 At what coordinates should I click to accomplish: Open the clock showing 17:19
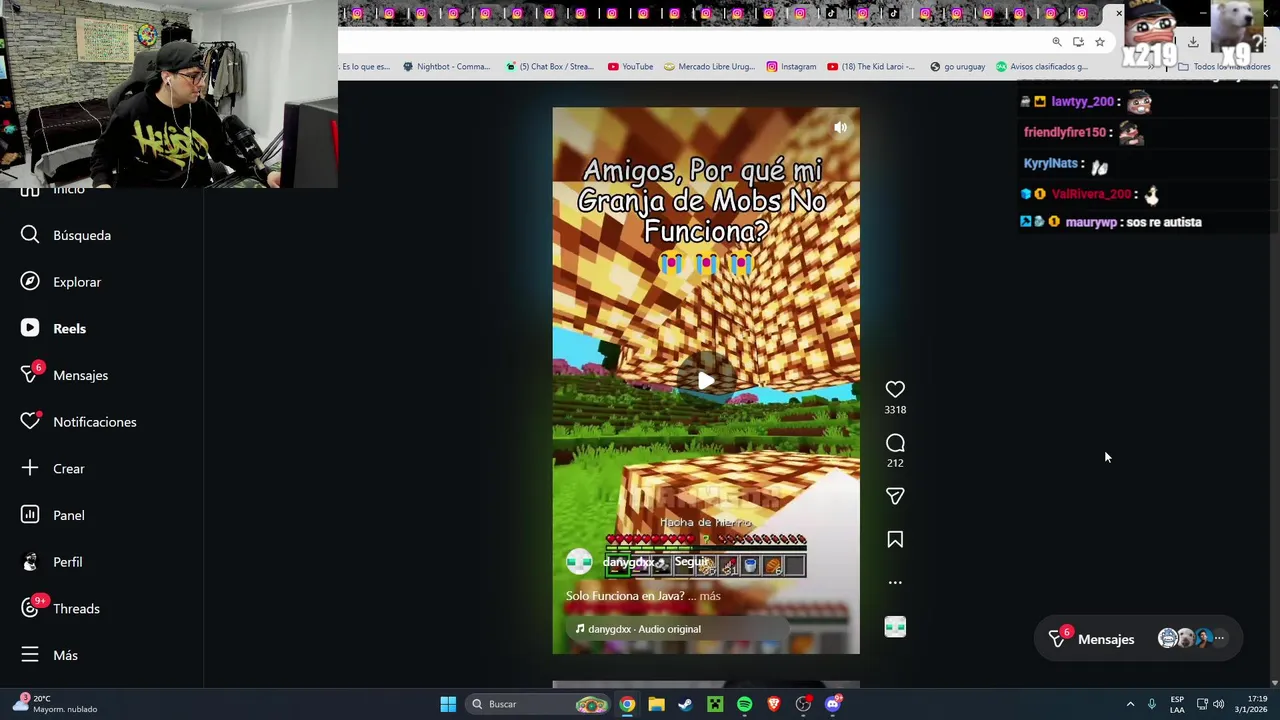[x=1250, y=704]
